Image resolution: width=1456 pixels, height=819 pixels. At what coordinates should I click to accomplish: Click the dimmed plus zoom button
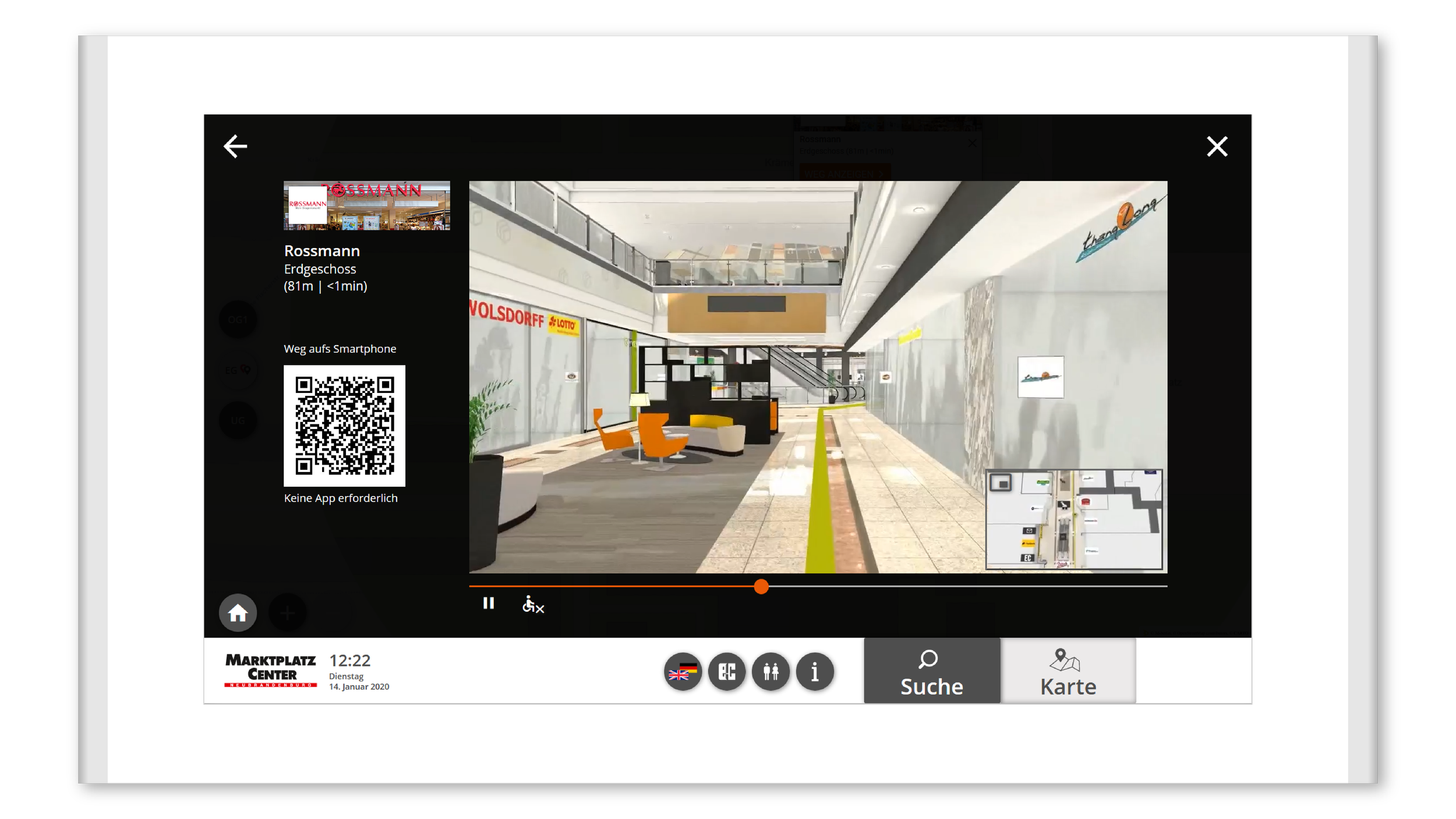point(287,612)
